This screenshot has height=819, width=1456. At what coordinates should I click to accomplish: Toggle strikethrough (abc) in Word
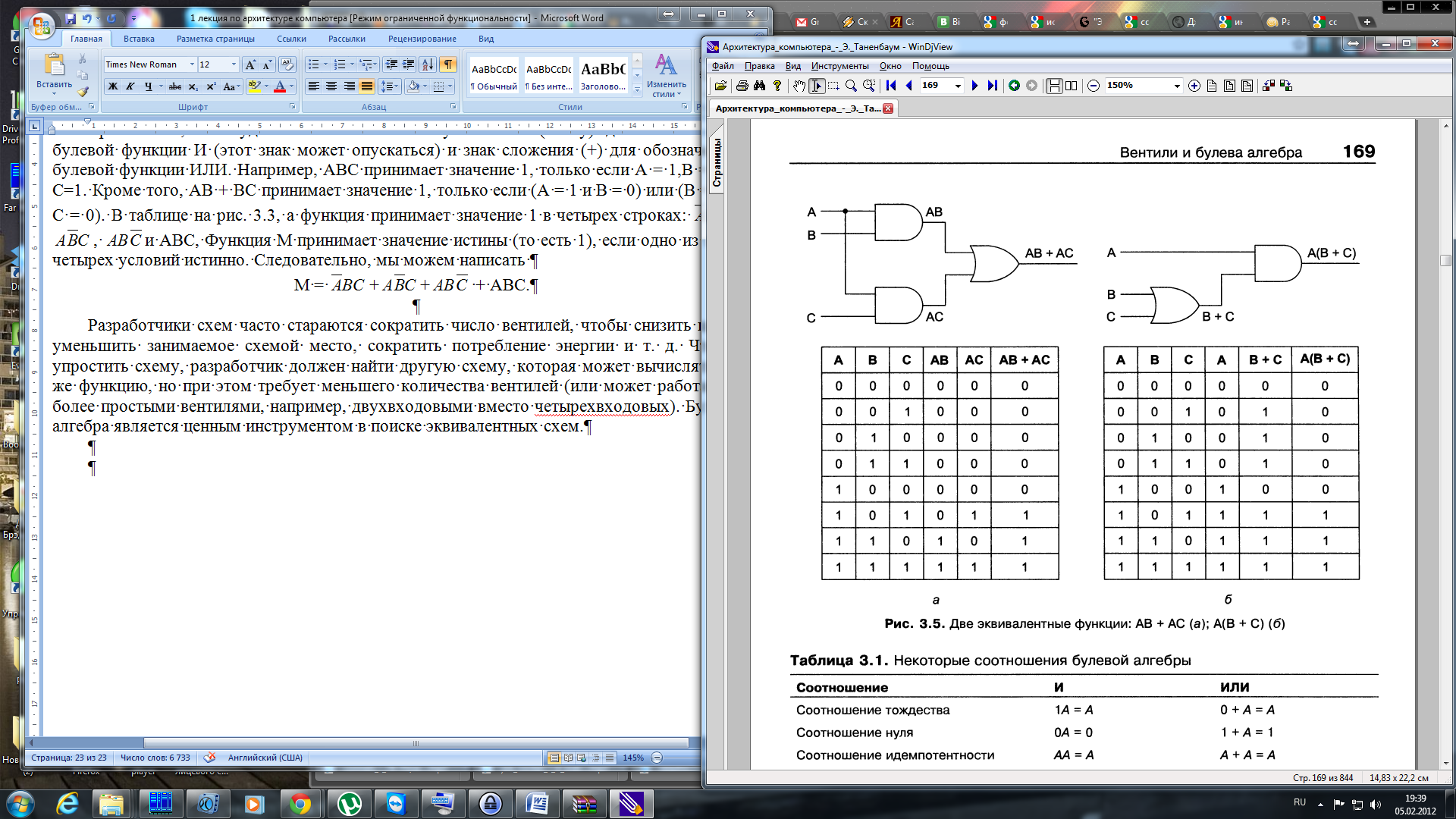coord(175,86)
